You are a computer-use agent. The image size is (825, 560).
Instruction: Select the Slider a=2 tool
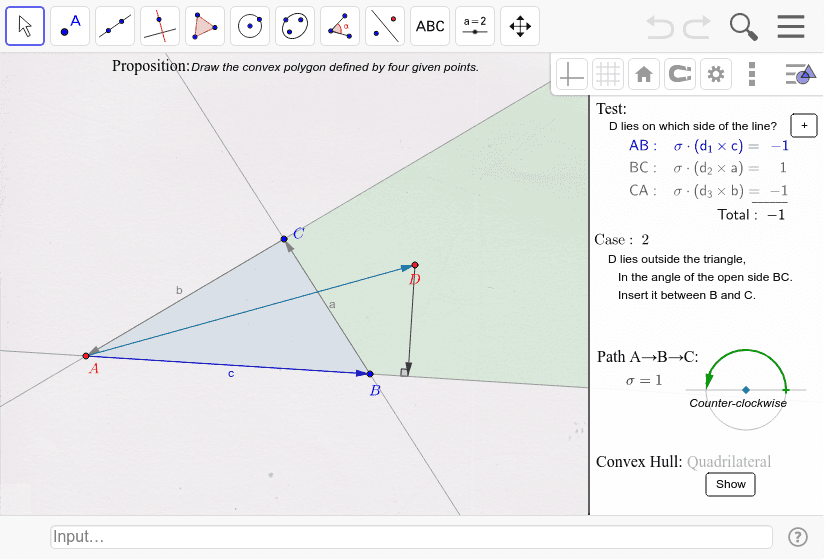[475, 26]
